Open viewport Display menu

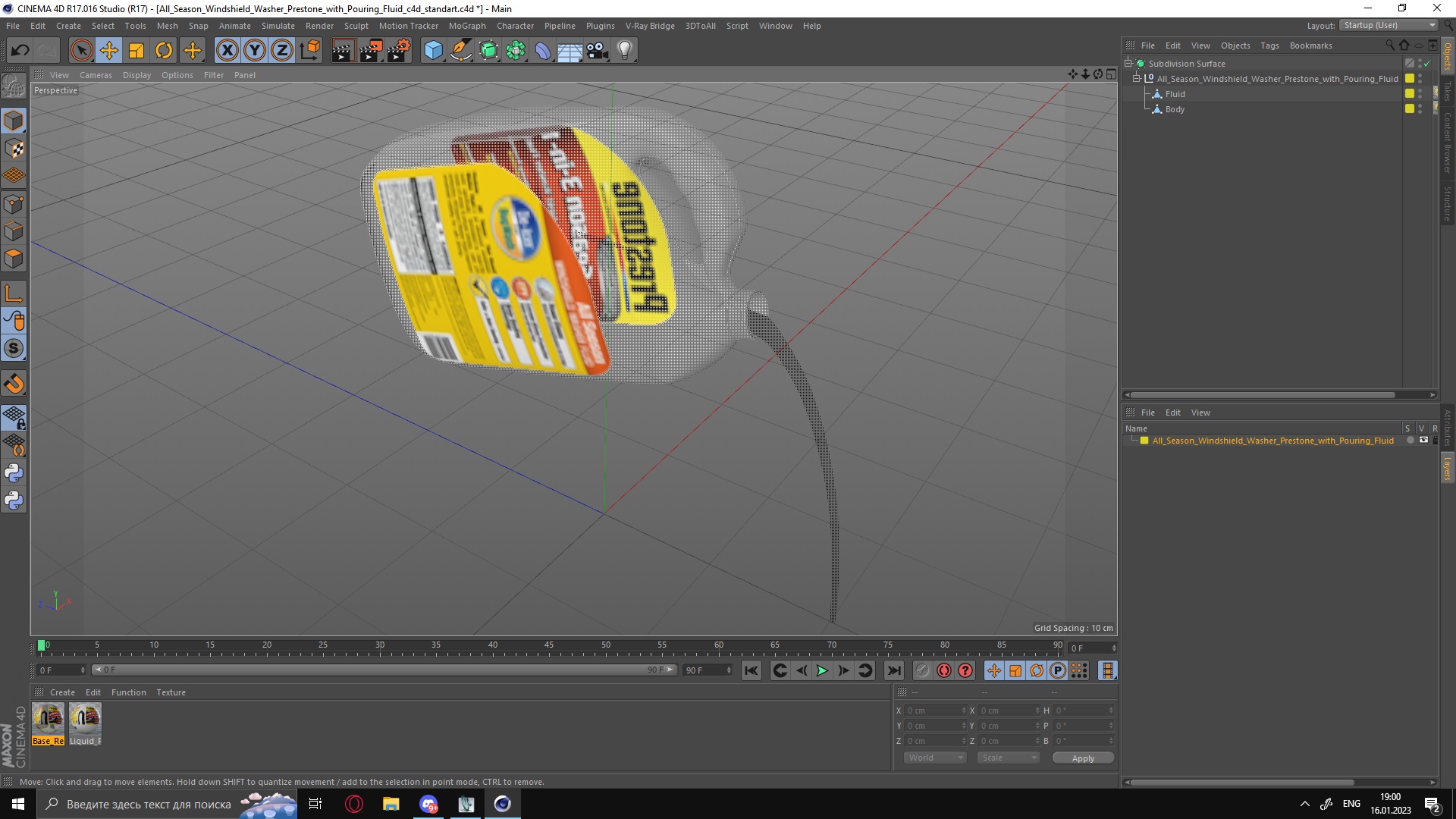point(137,75)
